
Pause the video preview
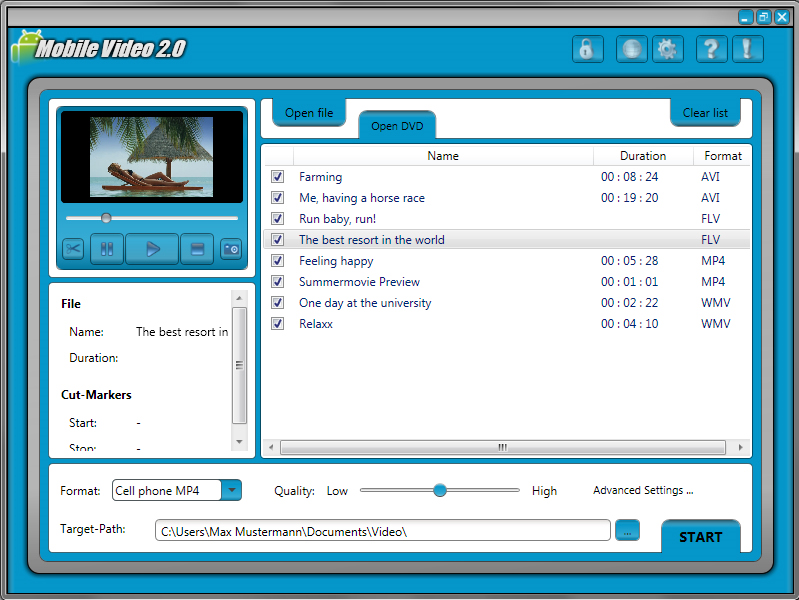107,249
